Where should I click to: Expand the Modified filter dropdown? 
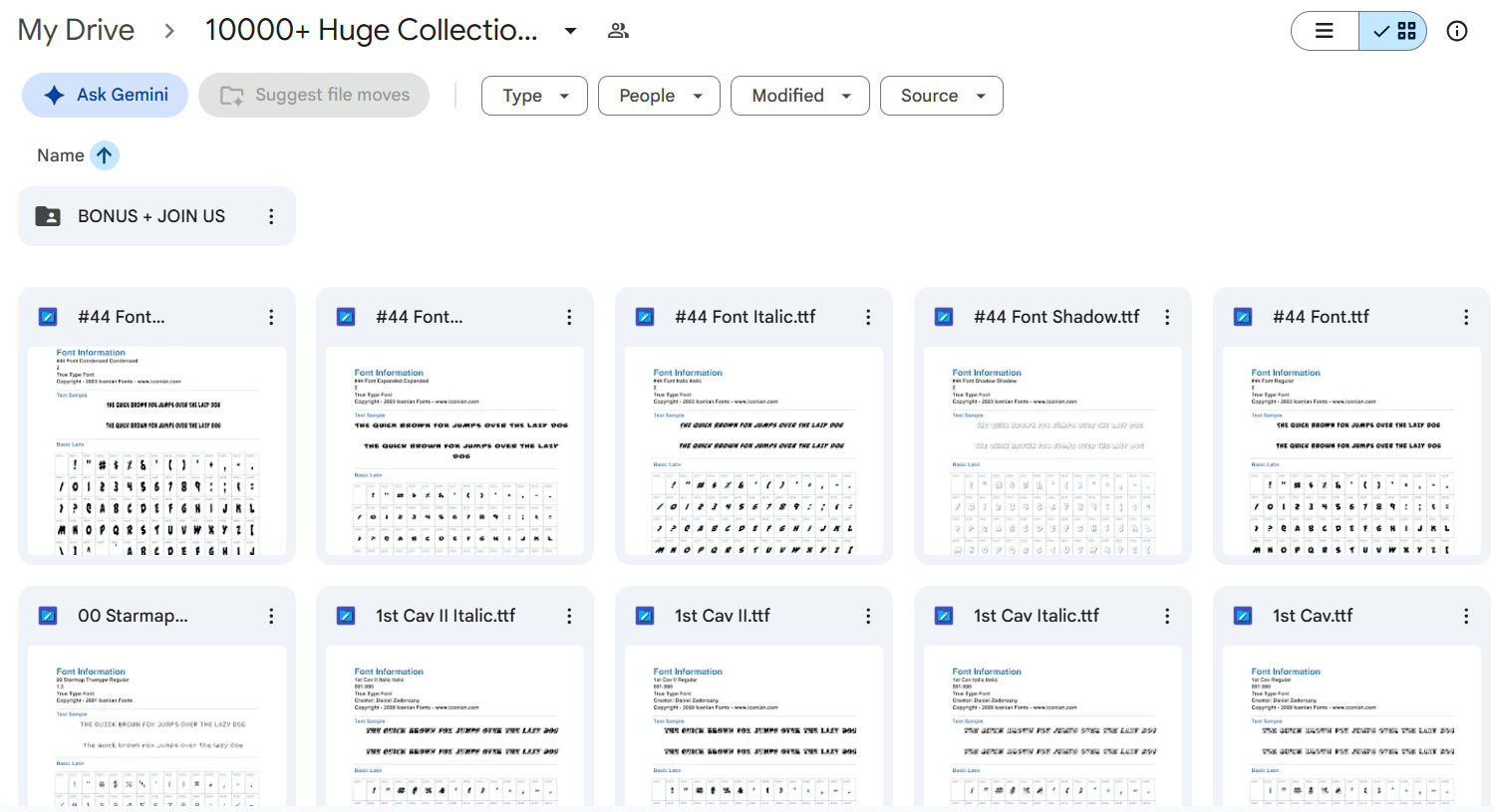[800, 96]
